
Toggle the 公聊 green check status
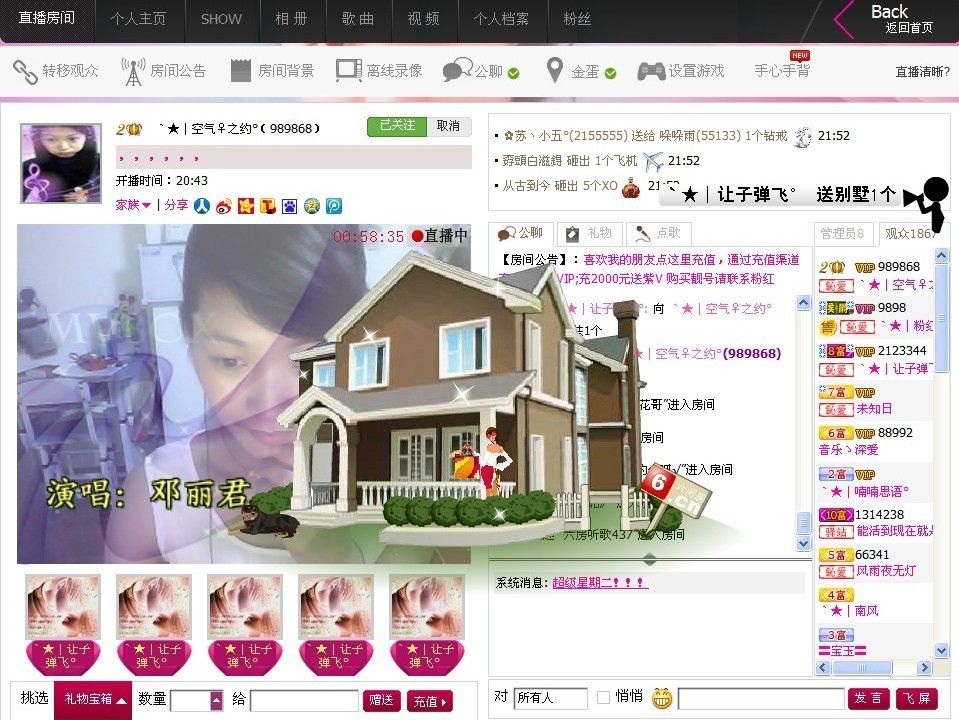[514, 73]
